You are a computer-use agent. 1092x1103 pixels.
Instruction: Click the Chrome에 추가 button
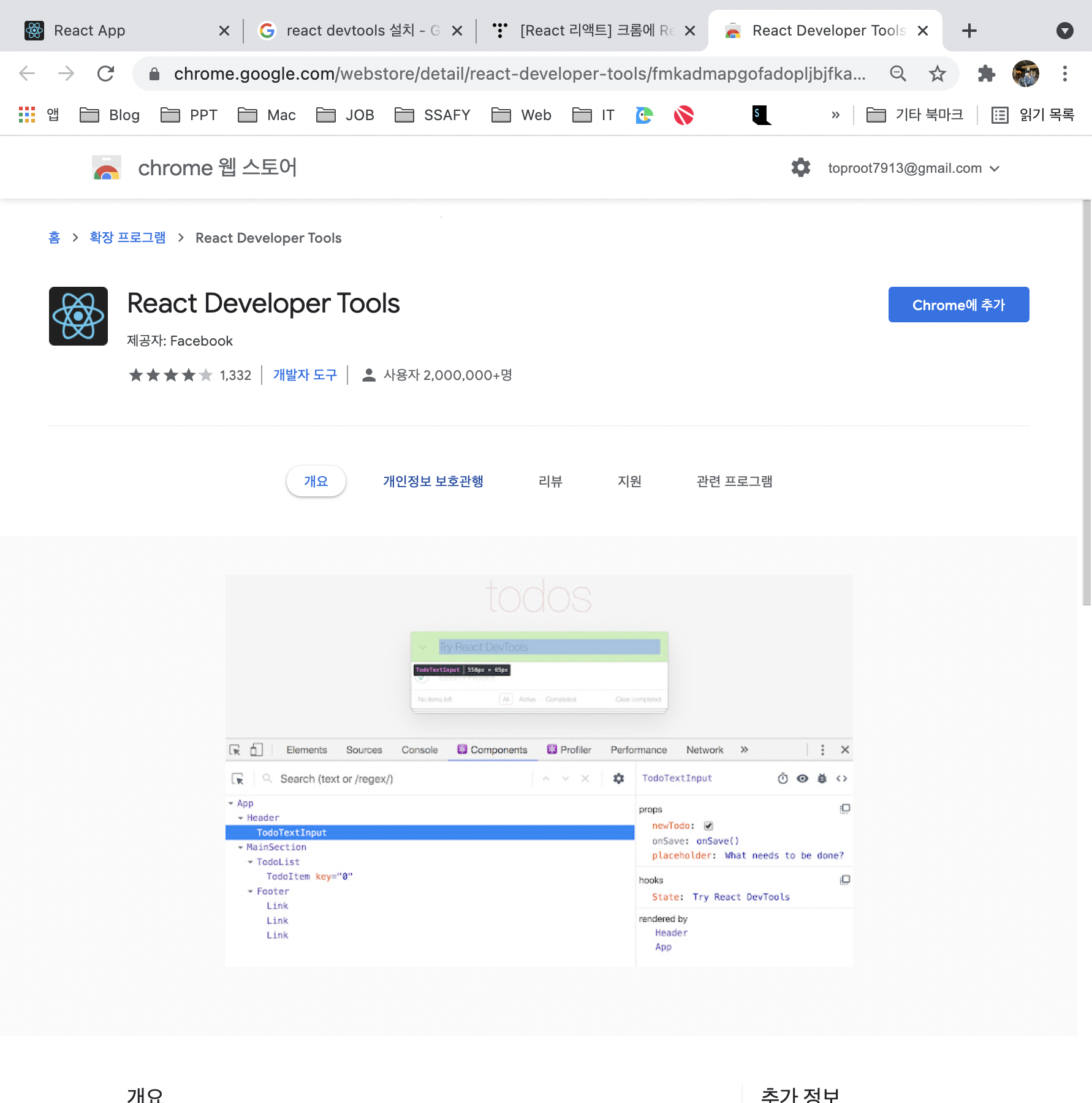pos(958,305)
